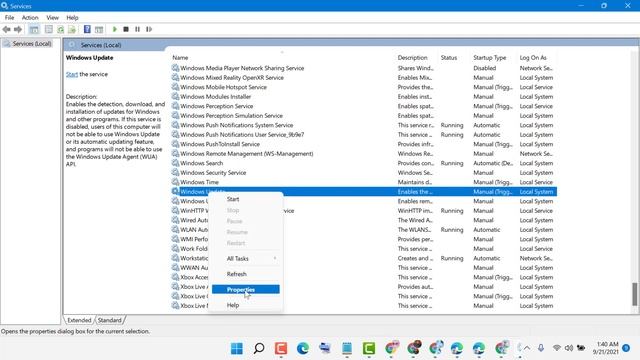The image size is (640, 360).
Task: Choose Help in the context menu
Action: [246, 305]
